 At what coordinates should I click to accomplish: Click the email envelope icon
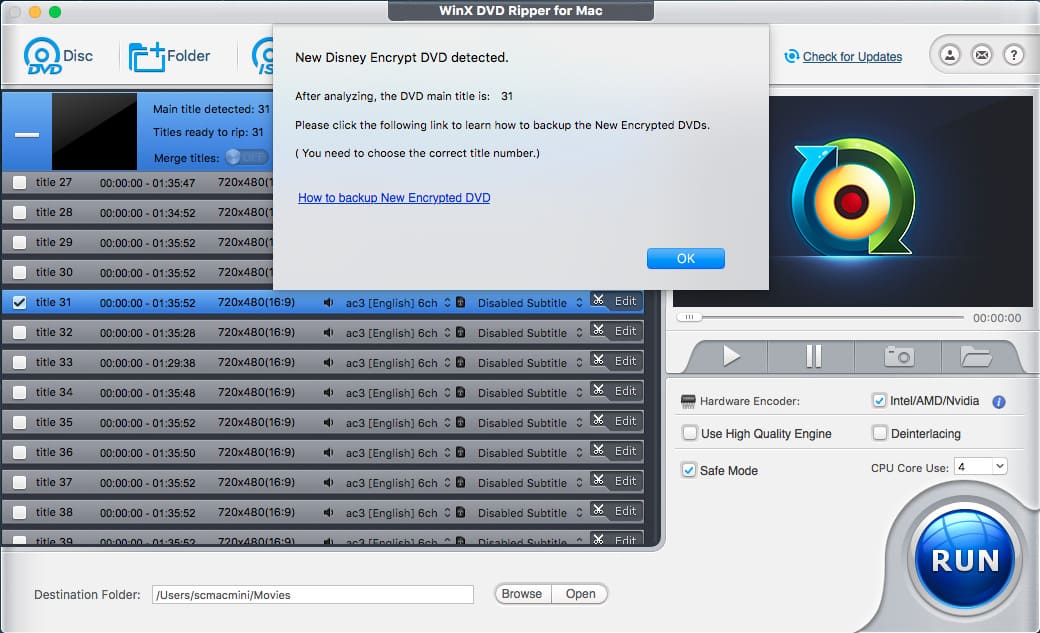(x=982, y=55)
